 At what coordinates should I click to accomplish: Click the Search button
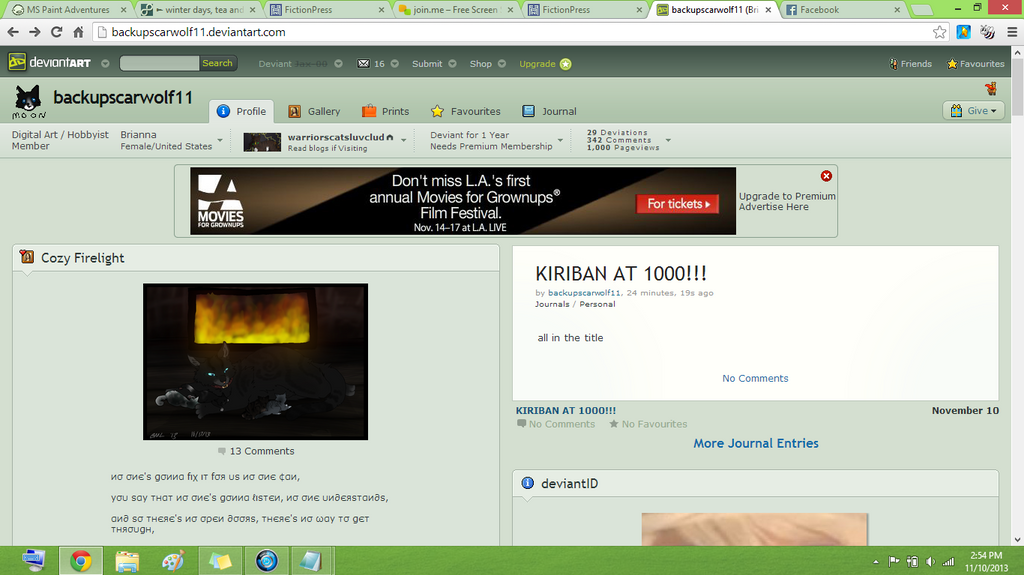tap(217, 63)
